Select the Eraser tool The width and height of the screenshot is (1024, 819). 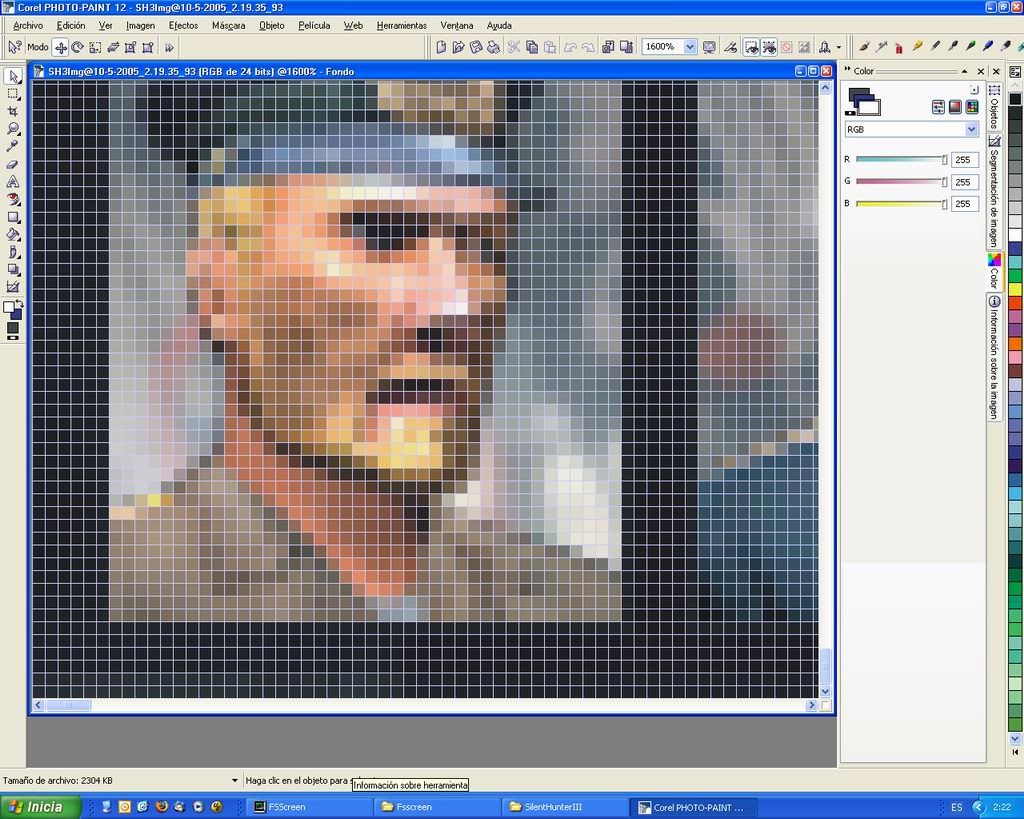13,165
